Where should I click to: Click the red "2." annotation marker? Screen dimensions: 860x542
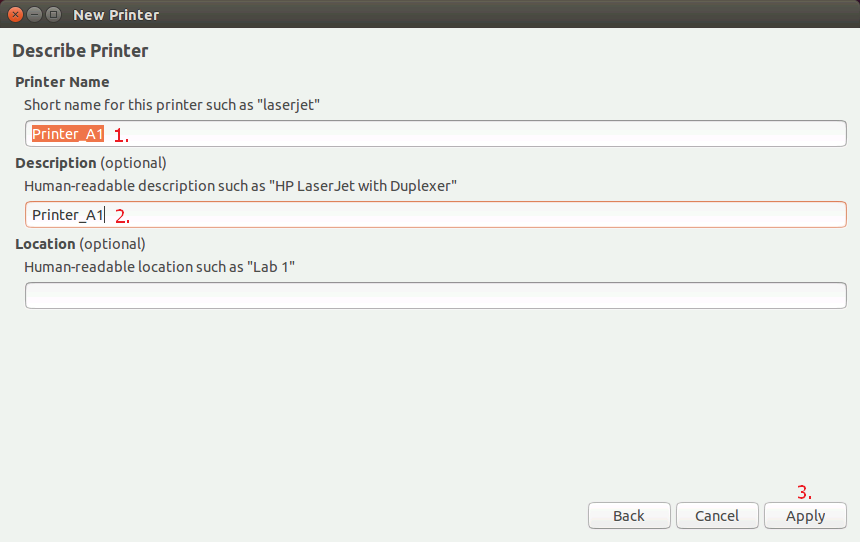point(122,216)
